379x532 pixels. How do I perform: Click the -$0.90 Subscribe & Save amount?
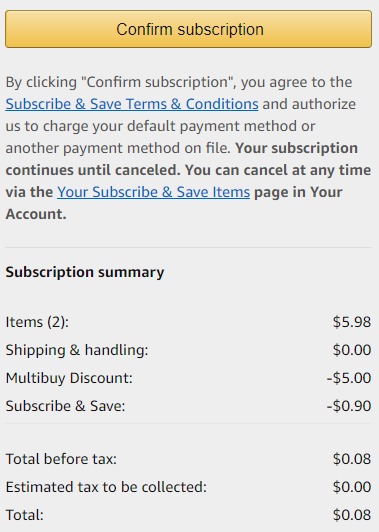349,406
